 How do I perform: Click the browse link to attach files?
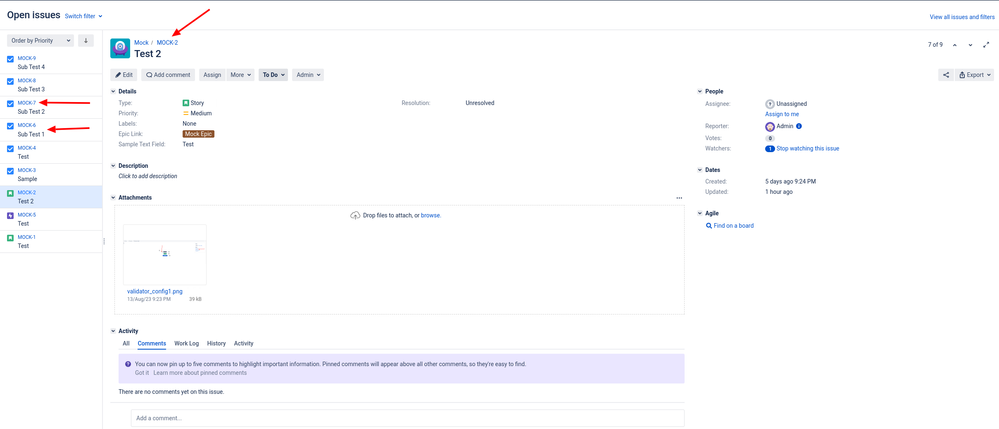coord(431,215)
